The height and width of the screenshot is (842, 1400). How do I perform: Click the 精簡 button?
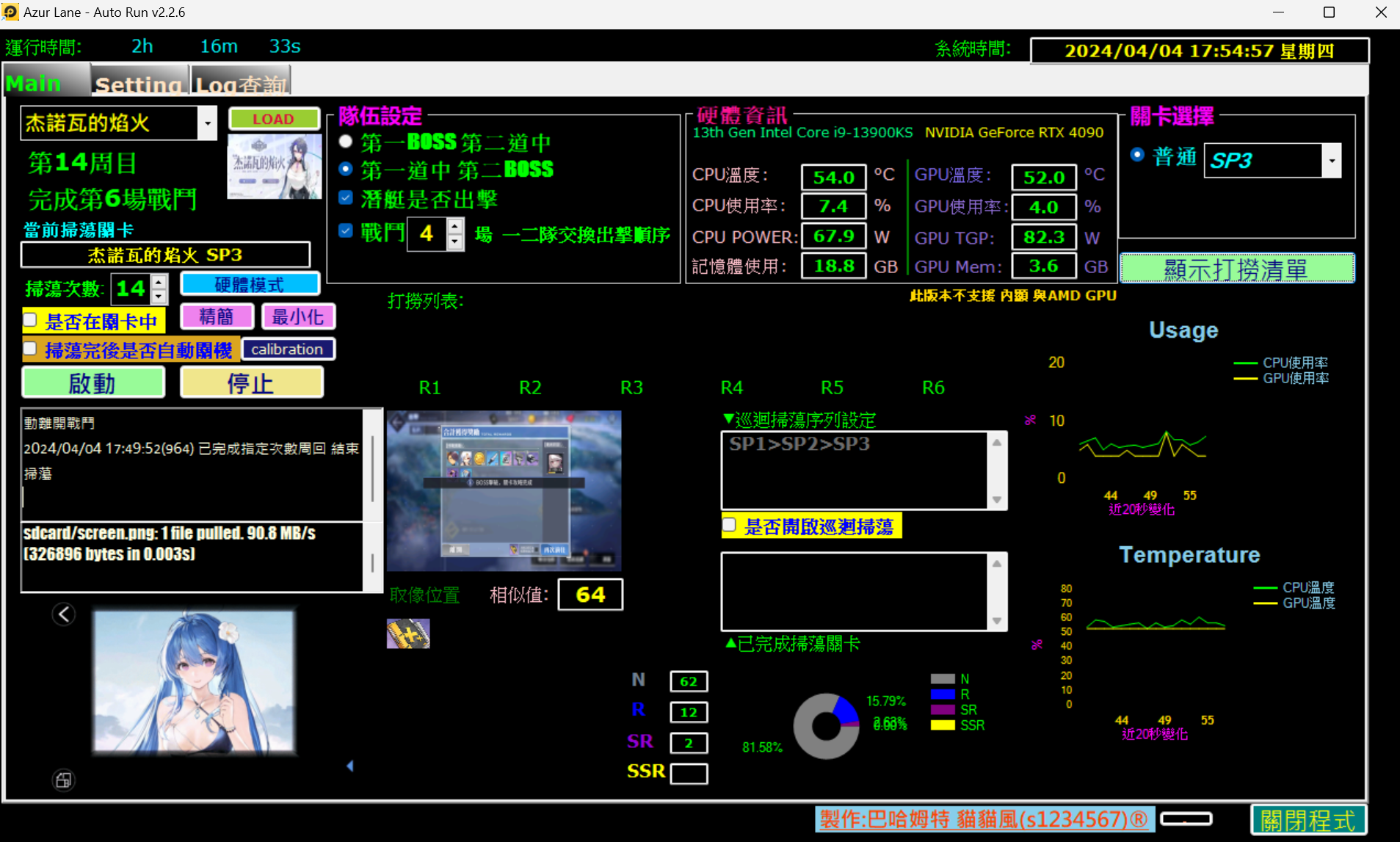(217, 316)
